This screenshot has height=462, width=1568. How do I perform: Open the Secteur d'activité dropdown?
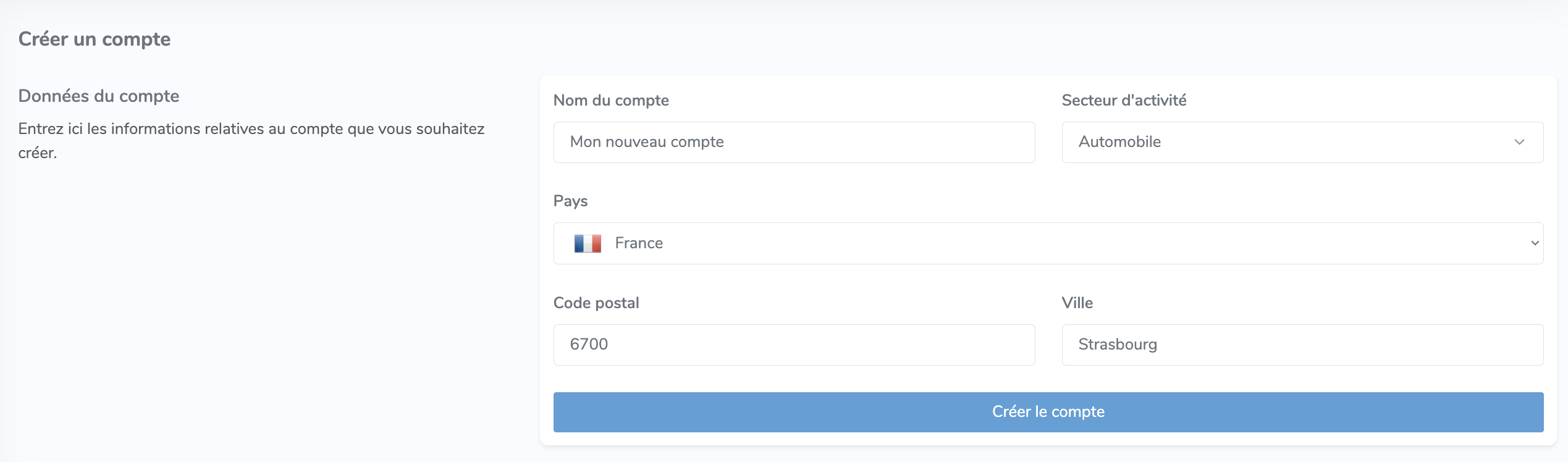1302,142
